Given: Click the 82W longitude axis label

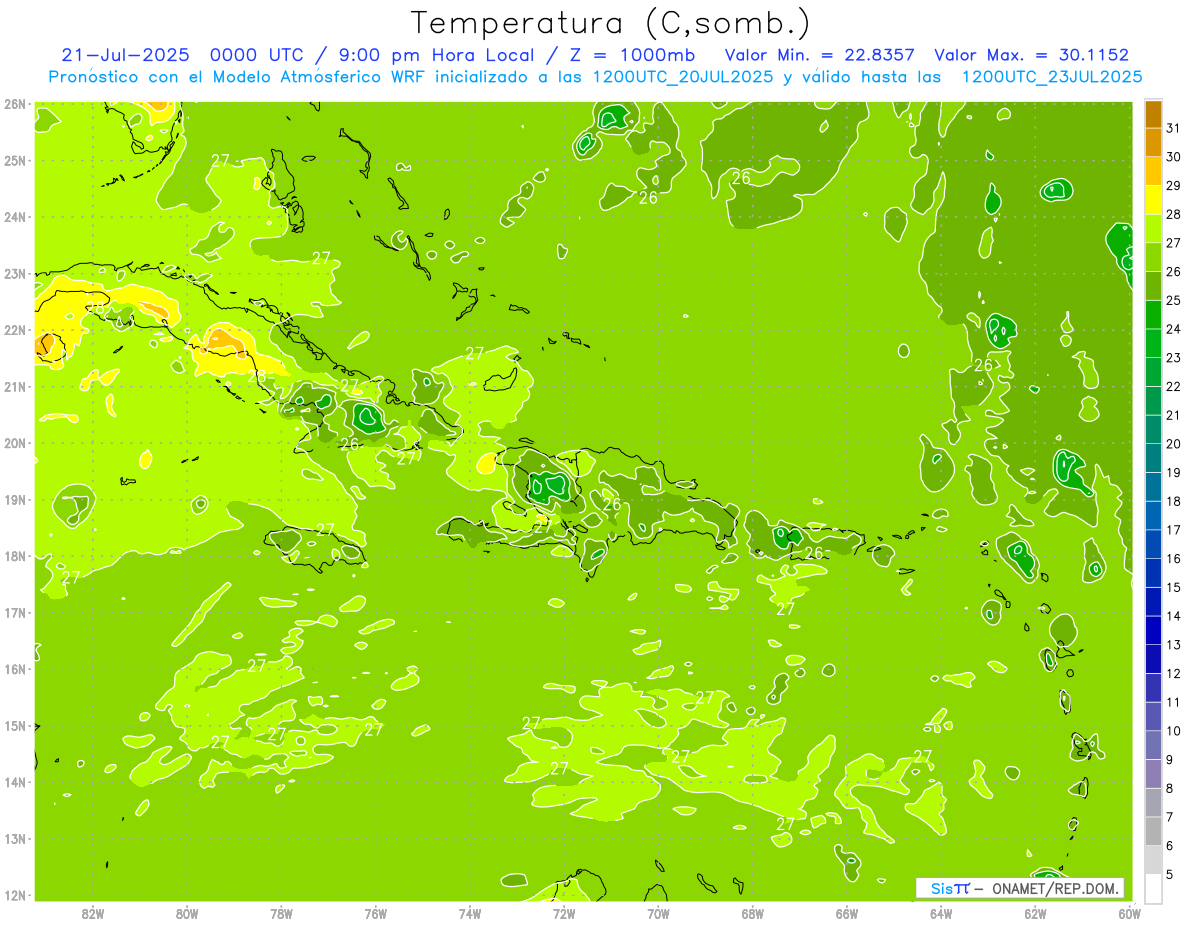Looking at the screenshot, I should click(x=93, y=913).
